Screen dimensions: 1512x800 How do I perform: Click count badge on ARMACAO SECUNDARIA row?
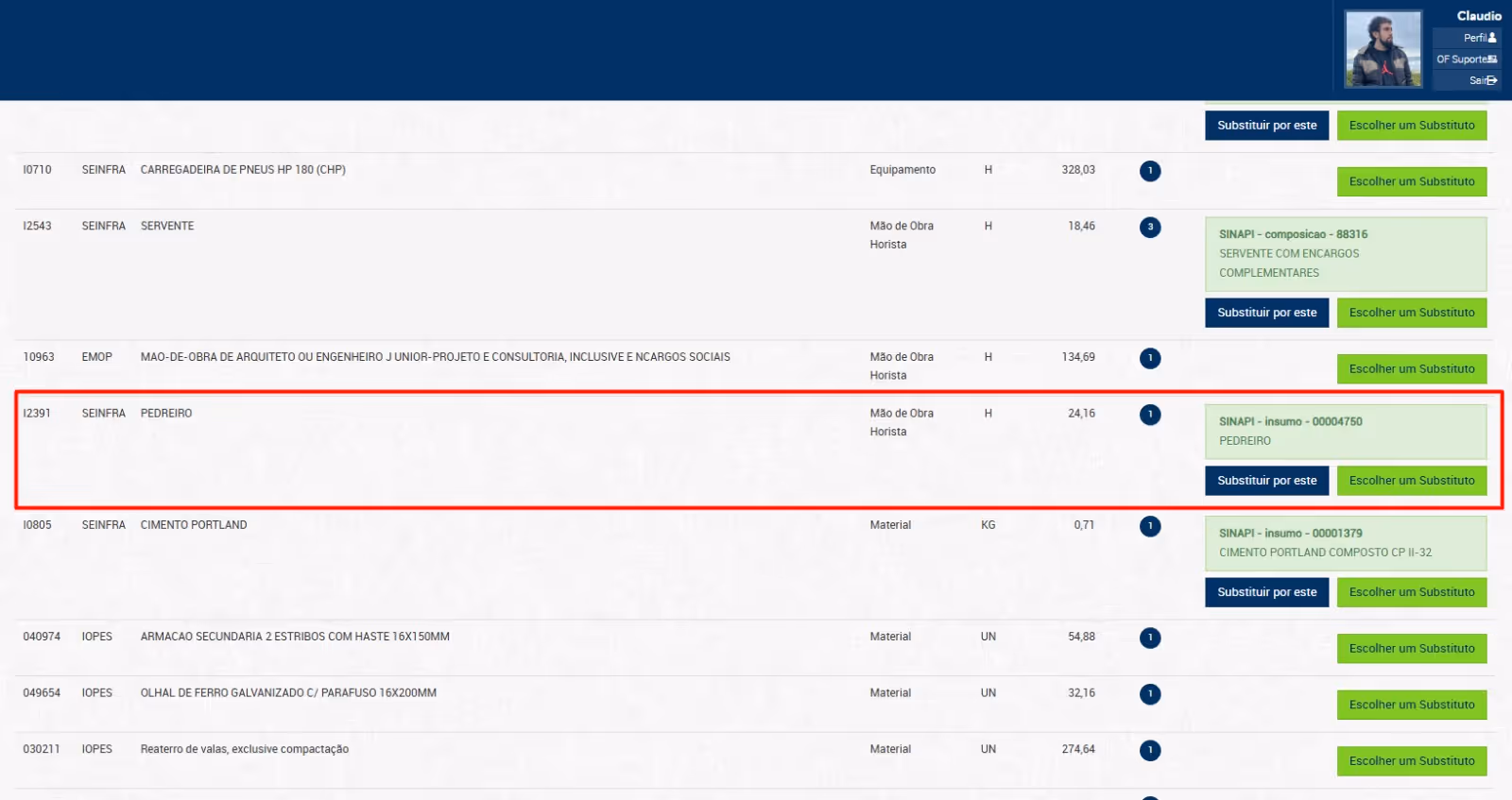click(x=1150, y=638)
